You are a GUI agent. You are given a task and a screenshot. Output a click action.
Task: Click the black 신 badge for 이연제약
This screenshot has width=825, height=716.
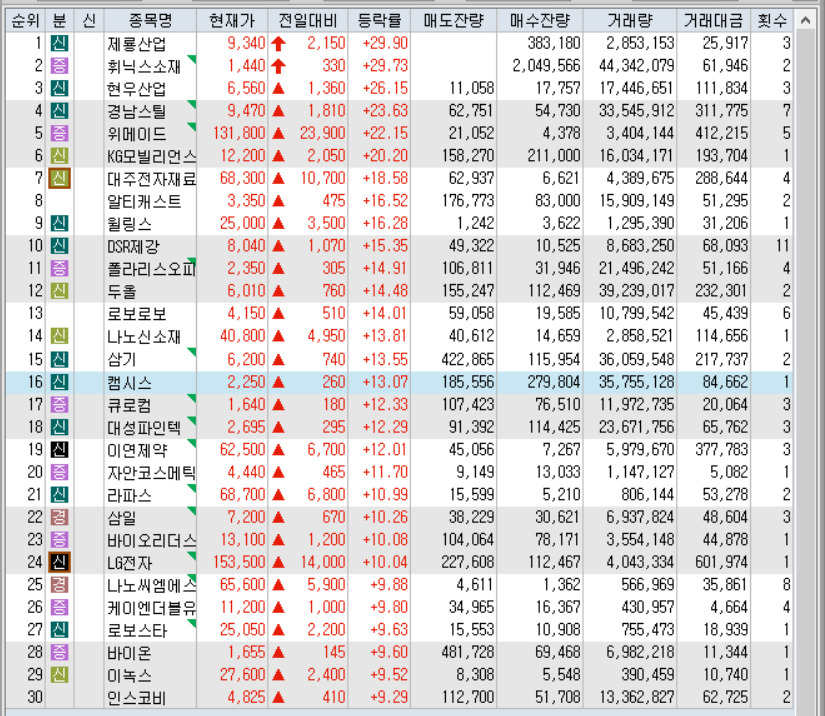pyautogui.click(x=59, y=450)
